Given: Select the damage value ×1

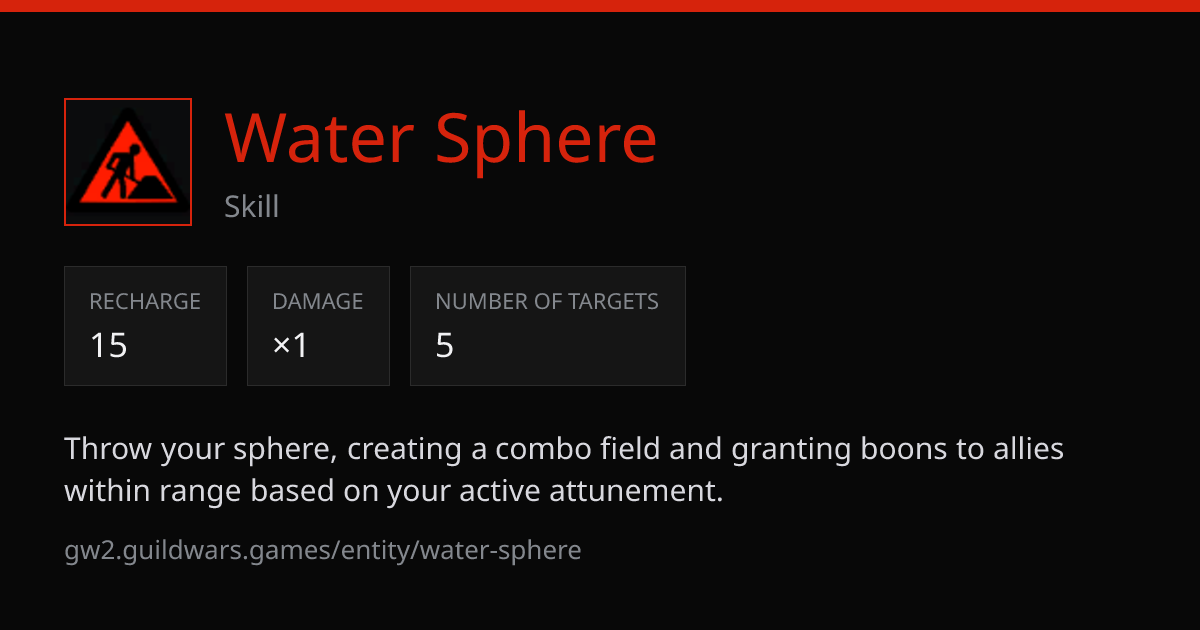Looking at the screenshot, I should 291,345.
